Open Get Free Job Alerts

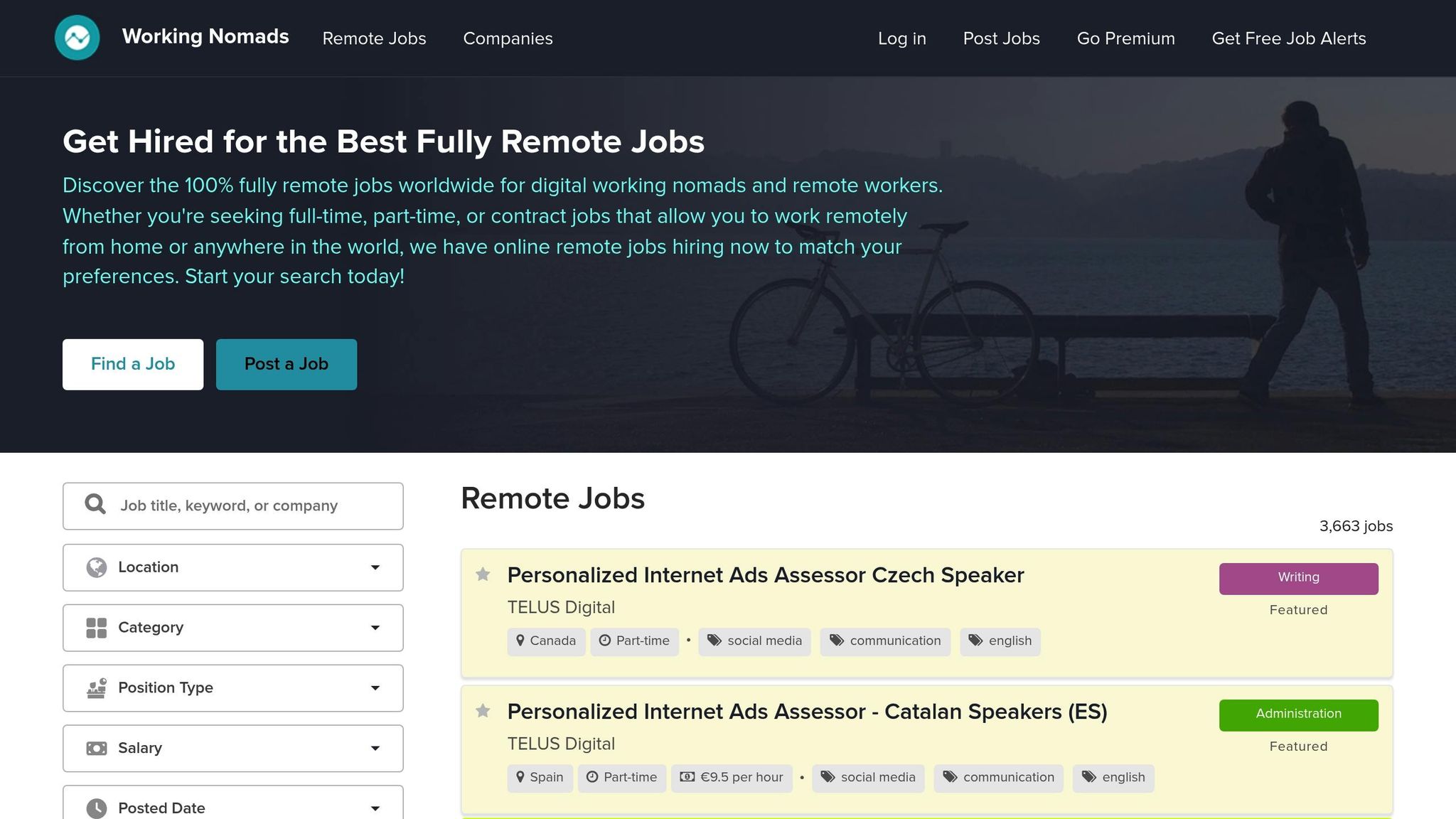click(1288, 38)
